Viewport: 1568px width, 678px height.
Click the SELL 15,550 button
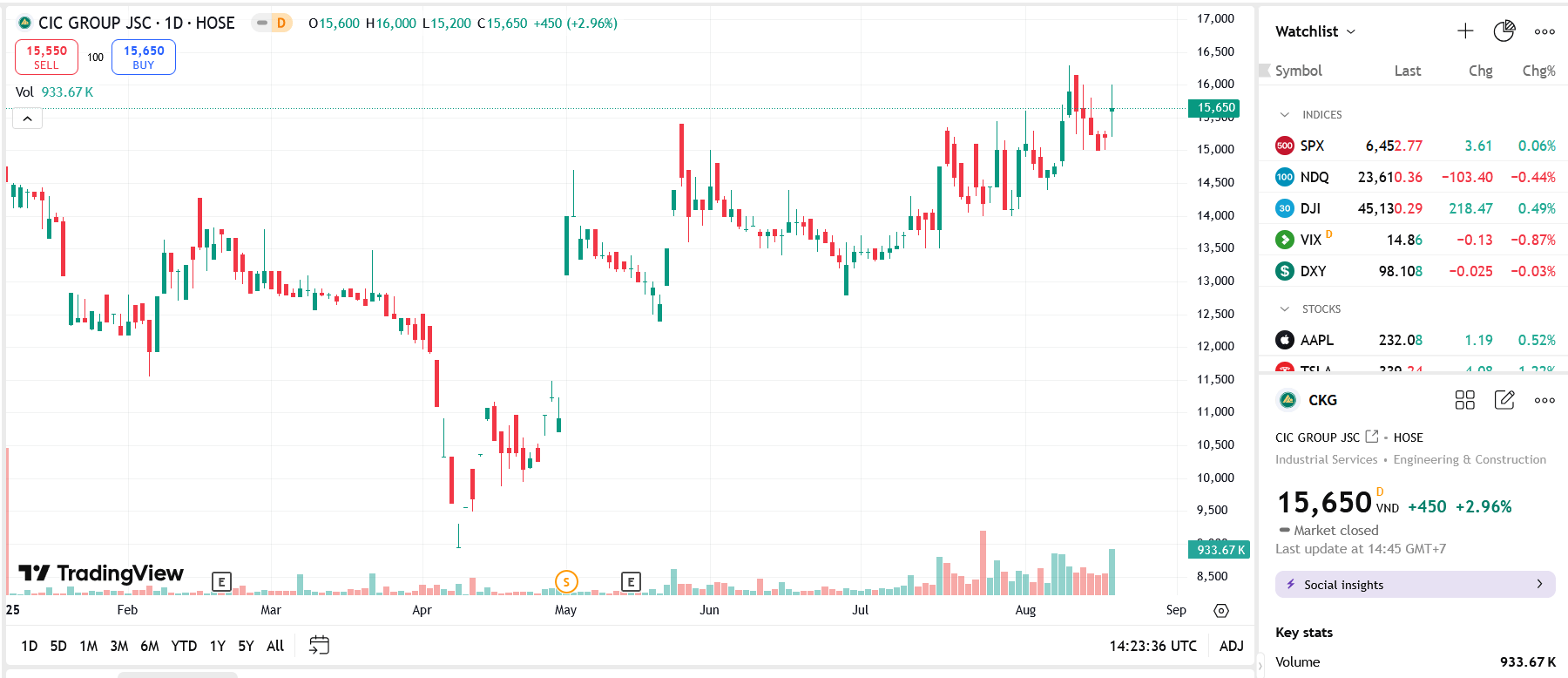coord(46,58)
